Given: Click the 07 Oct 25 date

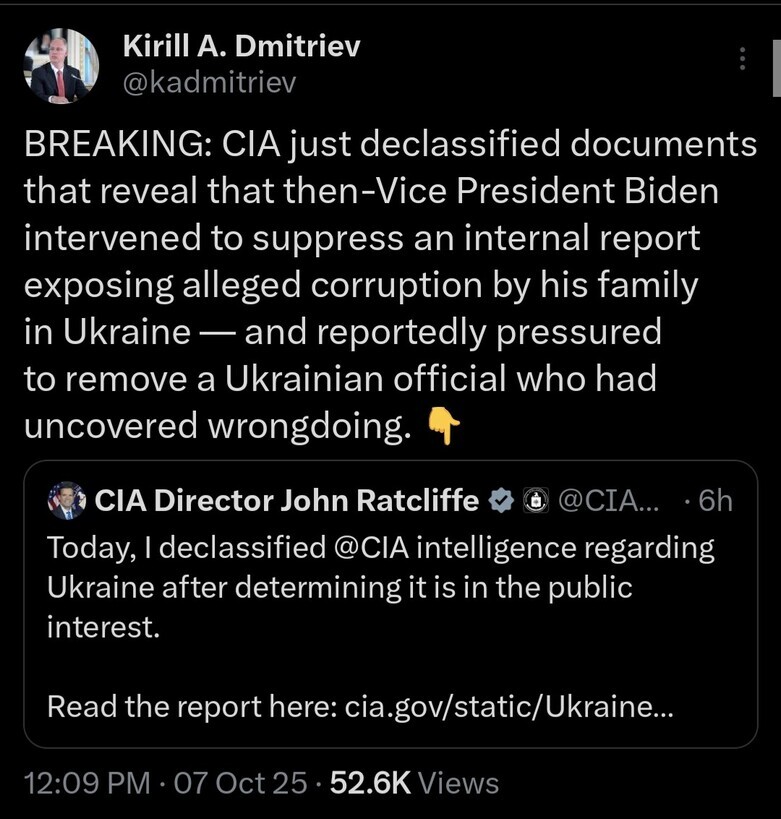Looking at the screenshot, I should 240,782.
